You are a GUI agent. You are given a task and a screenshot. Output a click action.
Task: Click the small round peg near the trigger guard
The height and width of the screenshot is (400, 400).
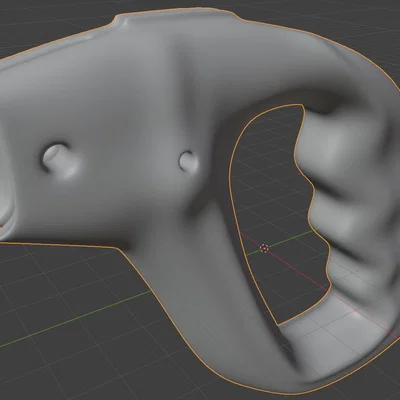(x=188, y=161)
